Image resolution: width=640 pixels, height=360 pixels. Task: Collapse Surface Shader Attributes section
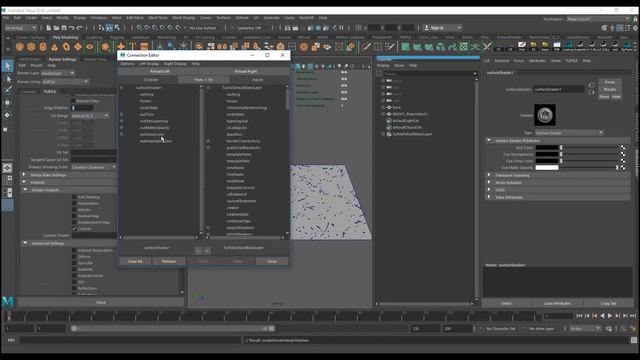tap(489, 140)
